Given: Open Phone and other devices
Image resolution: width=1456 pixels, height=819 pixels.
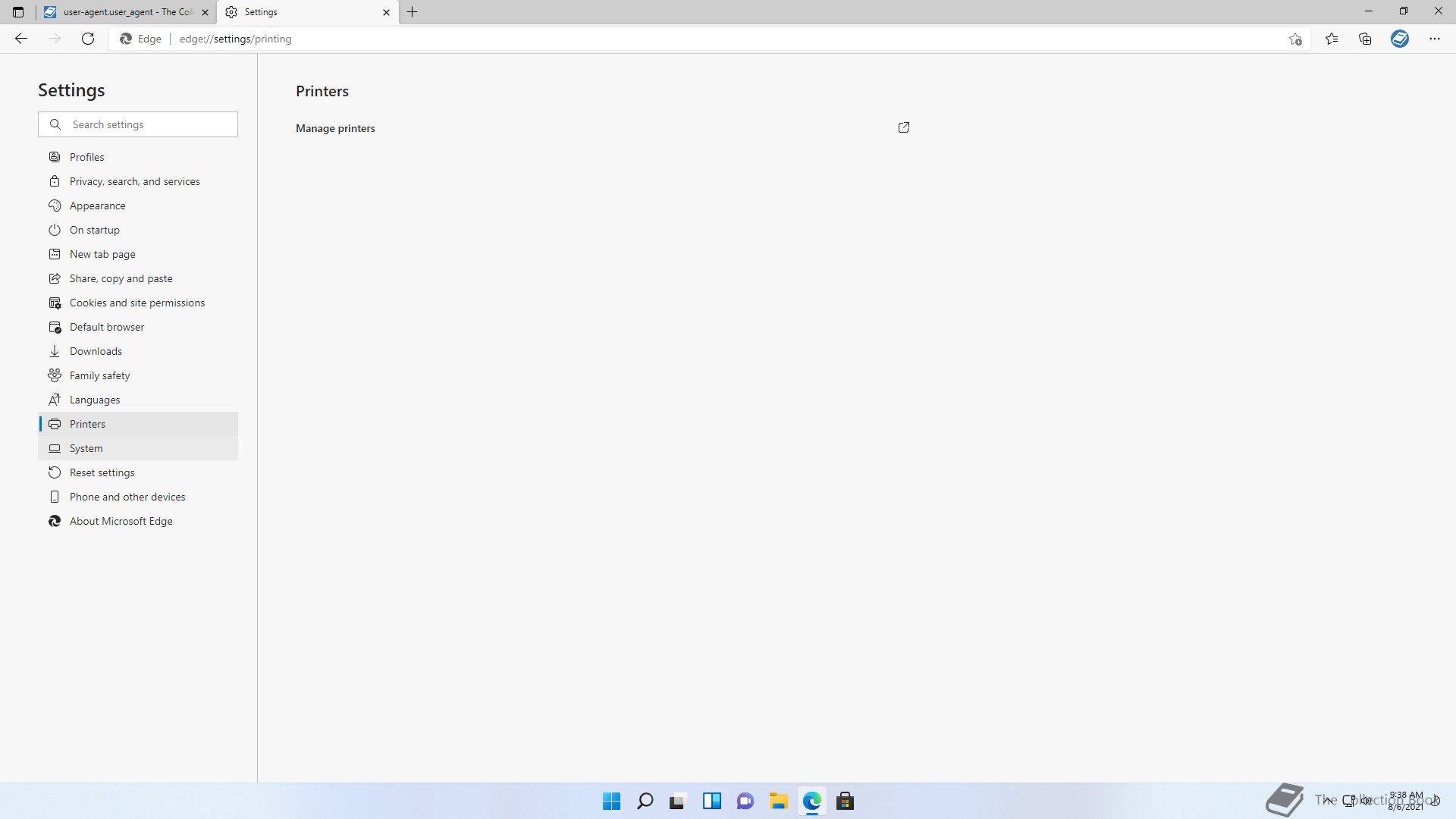Looking at the screenshot, I should [x=138, y=497].
